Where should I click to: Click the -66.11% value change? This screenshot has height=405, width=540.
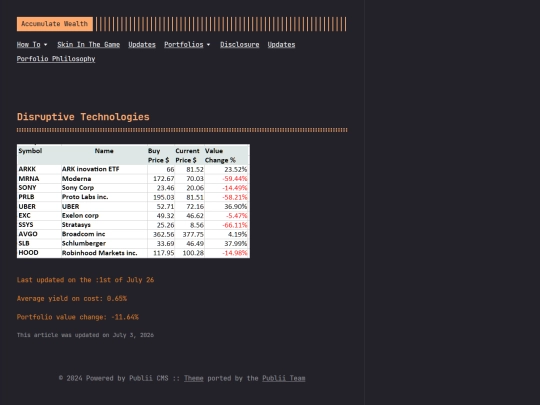point(235,225)
